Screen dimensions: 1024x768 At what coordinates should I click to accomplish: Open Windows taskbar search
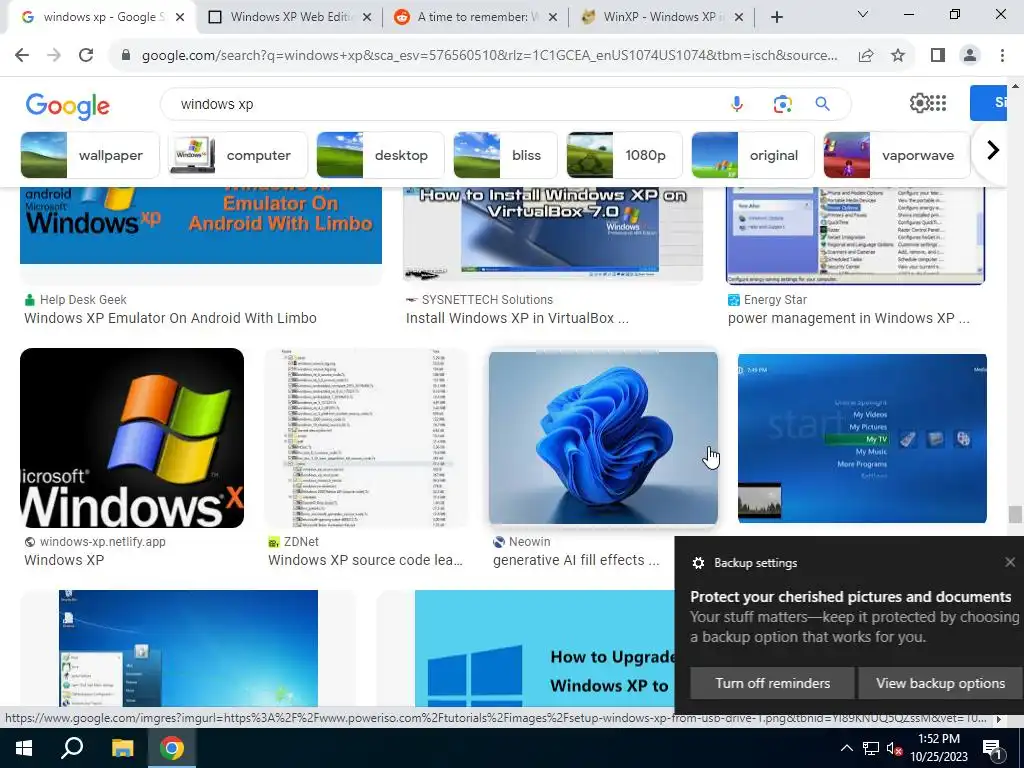(x=72, y=748)
